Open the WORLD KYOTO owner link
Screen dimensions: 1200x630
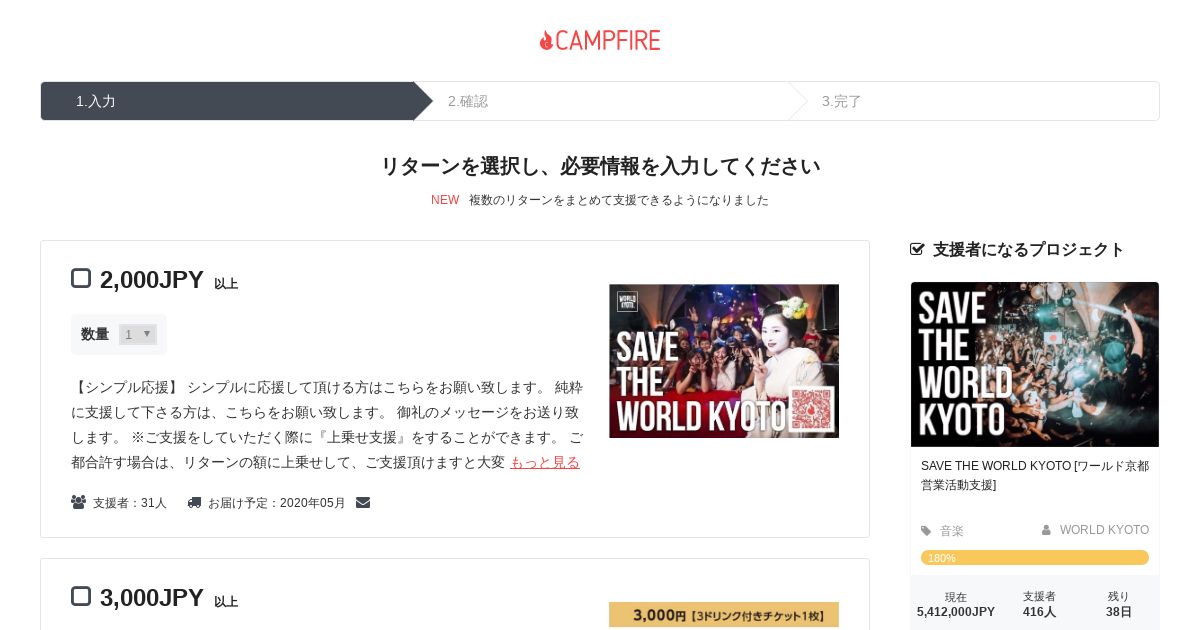tap(1104, 530)
